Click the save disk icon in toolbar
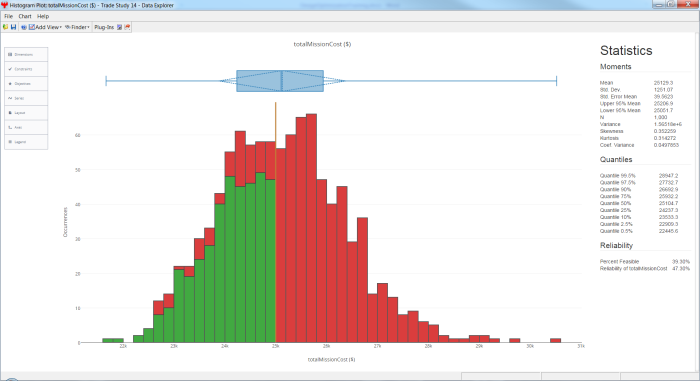The image size is (700, 381). click(13, 27)
